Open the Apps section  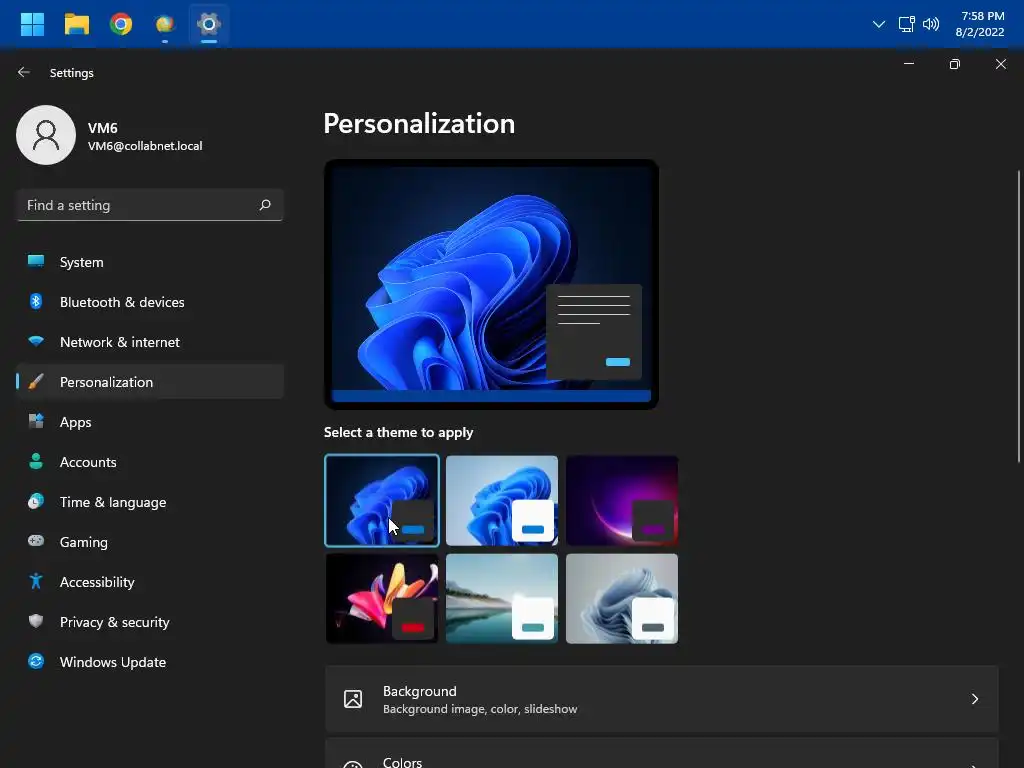150,422
